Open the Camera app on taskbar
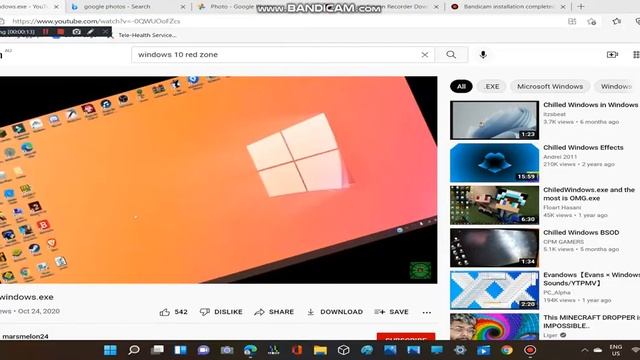Screen dimensions: 640x360 coord(227,350)
